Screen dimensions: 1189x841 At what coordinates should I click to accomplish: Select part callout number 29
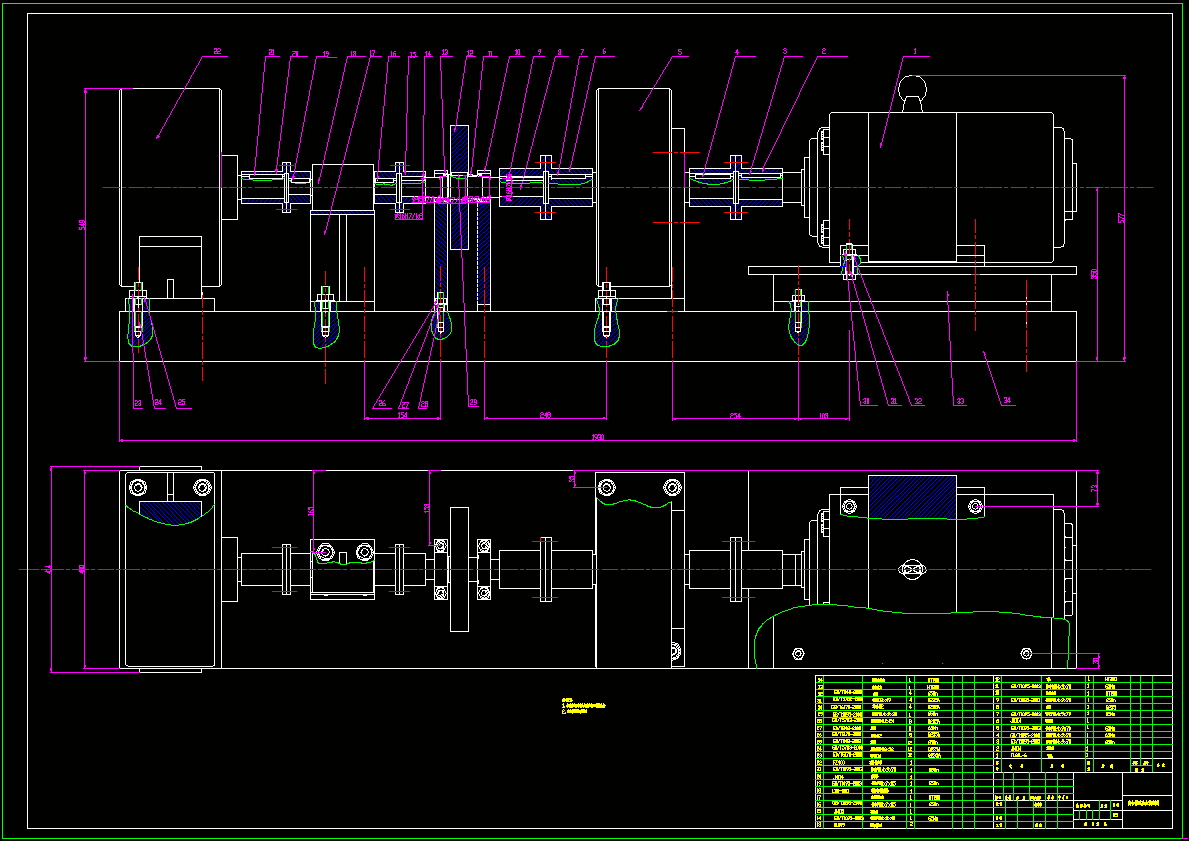pyautogui.click(x=472, y=403)
